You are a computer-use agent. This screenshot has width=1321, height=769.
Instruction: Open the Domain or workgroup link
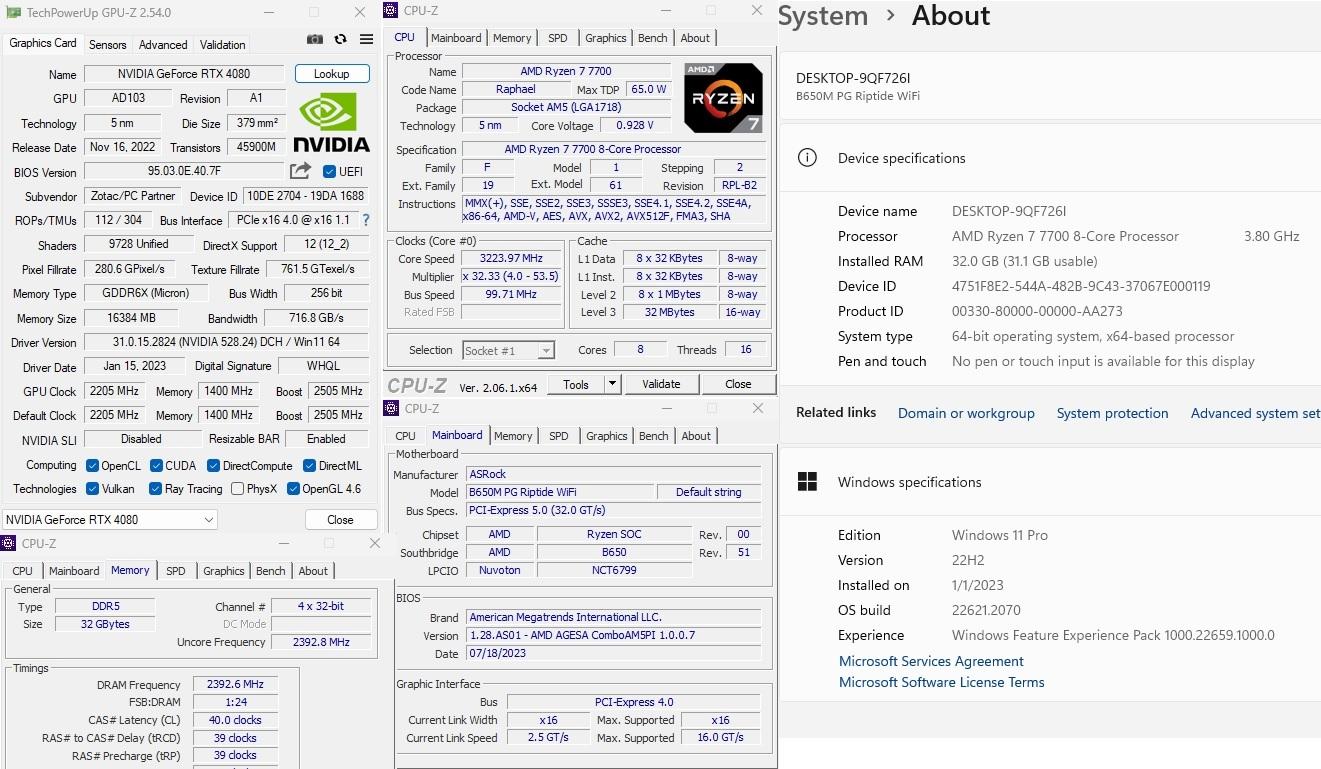tap(966, 413)
